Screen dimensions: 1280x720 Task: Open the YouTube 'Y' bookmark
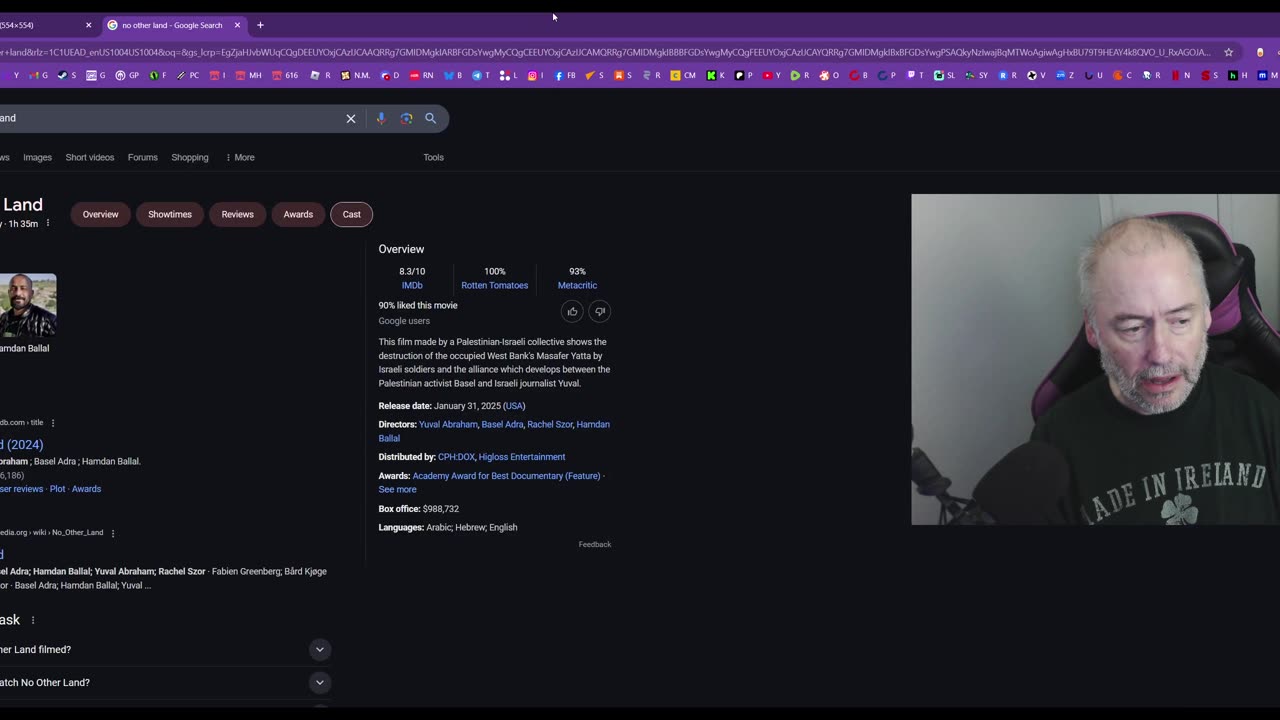point(771,75)
